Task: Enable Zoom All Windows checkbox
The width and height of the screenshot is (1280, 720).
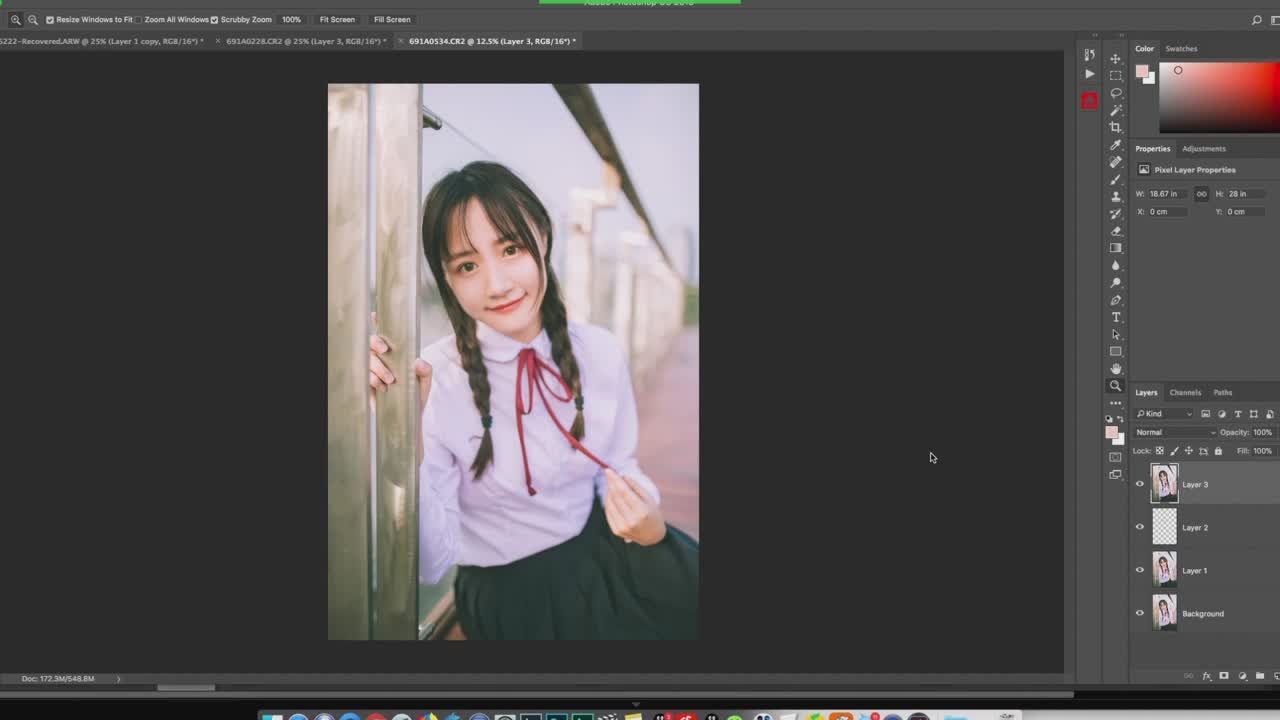Action: tap(138, 19)
